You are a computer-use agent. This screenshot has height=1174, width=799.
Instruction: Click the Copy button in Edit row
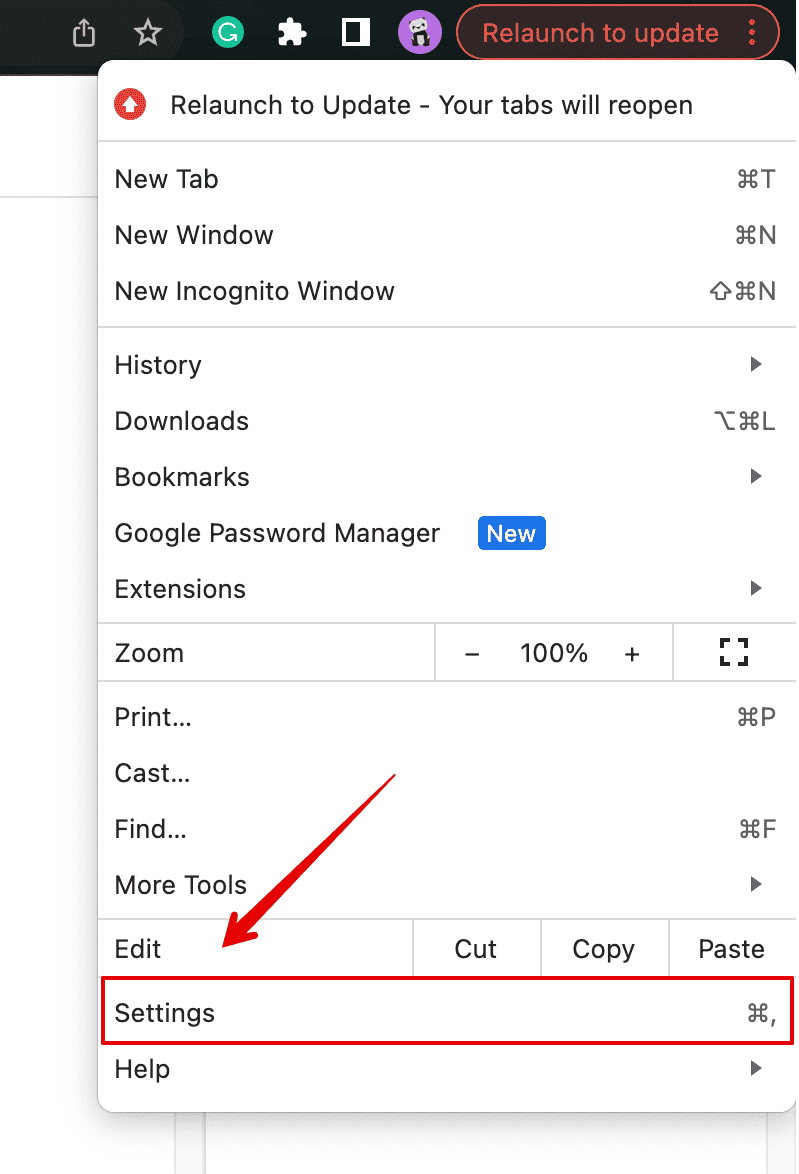point(603,949)
